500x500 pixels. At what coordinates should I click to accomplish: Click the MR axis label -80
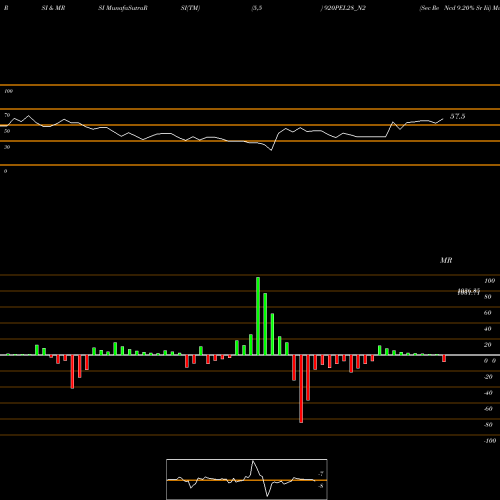(x=488, y=425)
